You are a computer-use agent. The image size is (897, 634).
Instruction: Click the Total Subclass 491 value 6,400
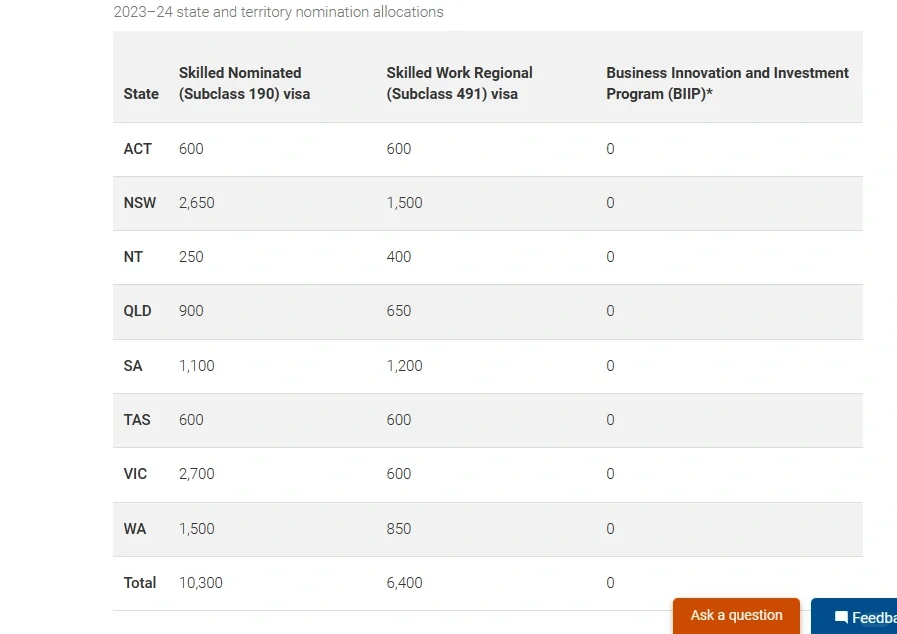pyautogui.click(x=404, y=583)
